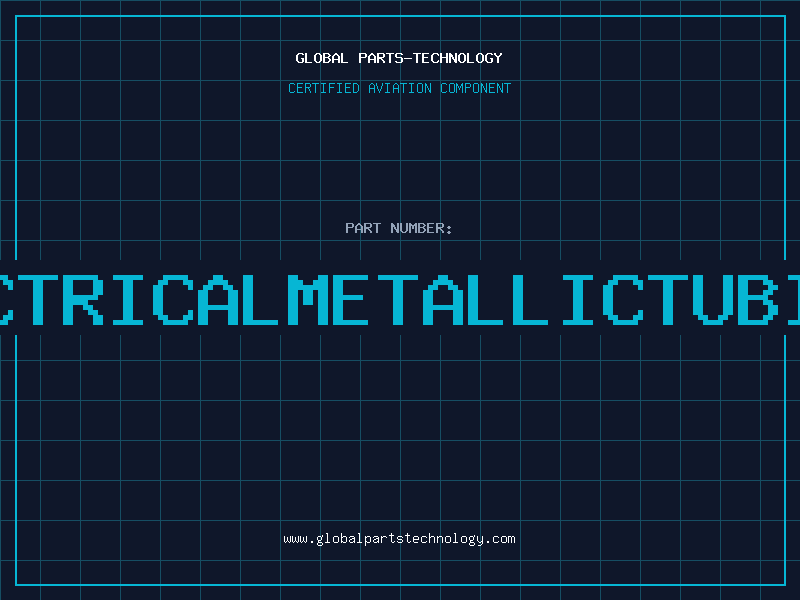800x600 pixels.
Task: Click the large letter M in METALLIC
Action: point(308,300)
